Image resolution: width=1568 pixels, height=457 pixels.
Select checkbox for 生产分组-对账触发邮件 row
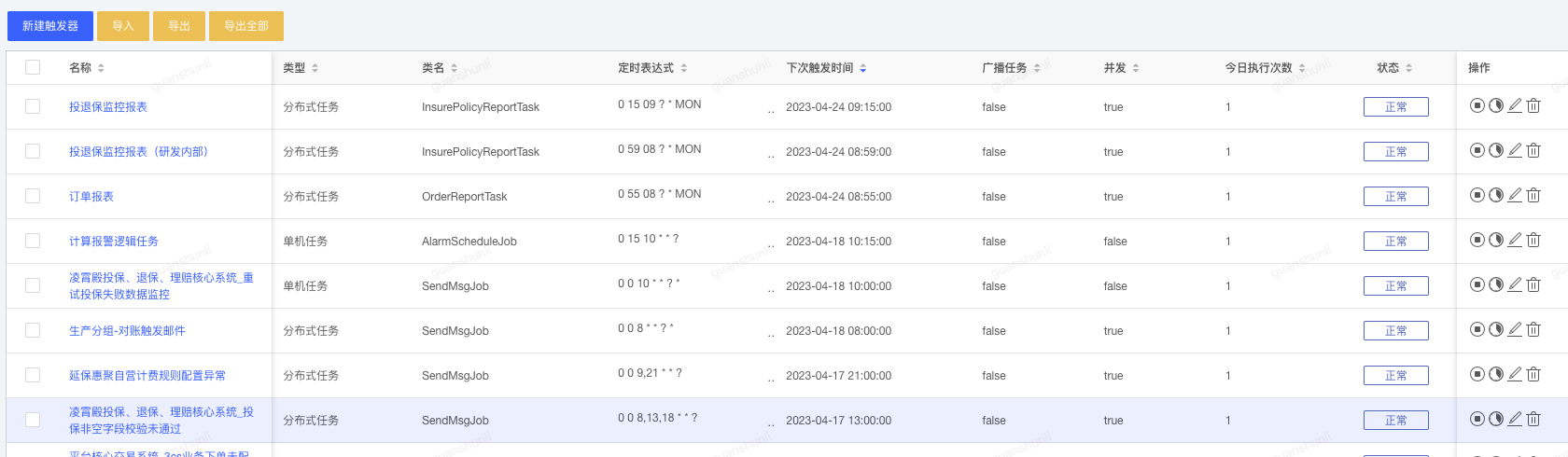[x=33, y=330]
